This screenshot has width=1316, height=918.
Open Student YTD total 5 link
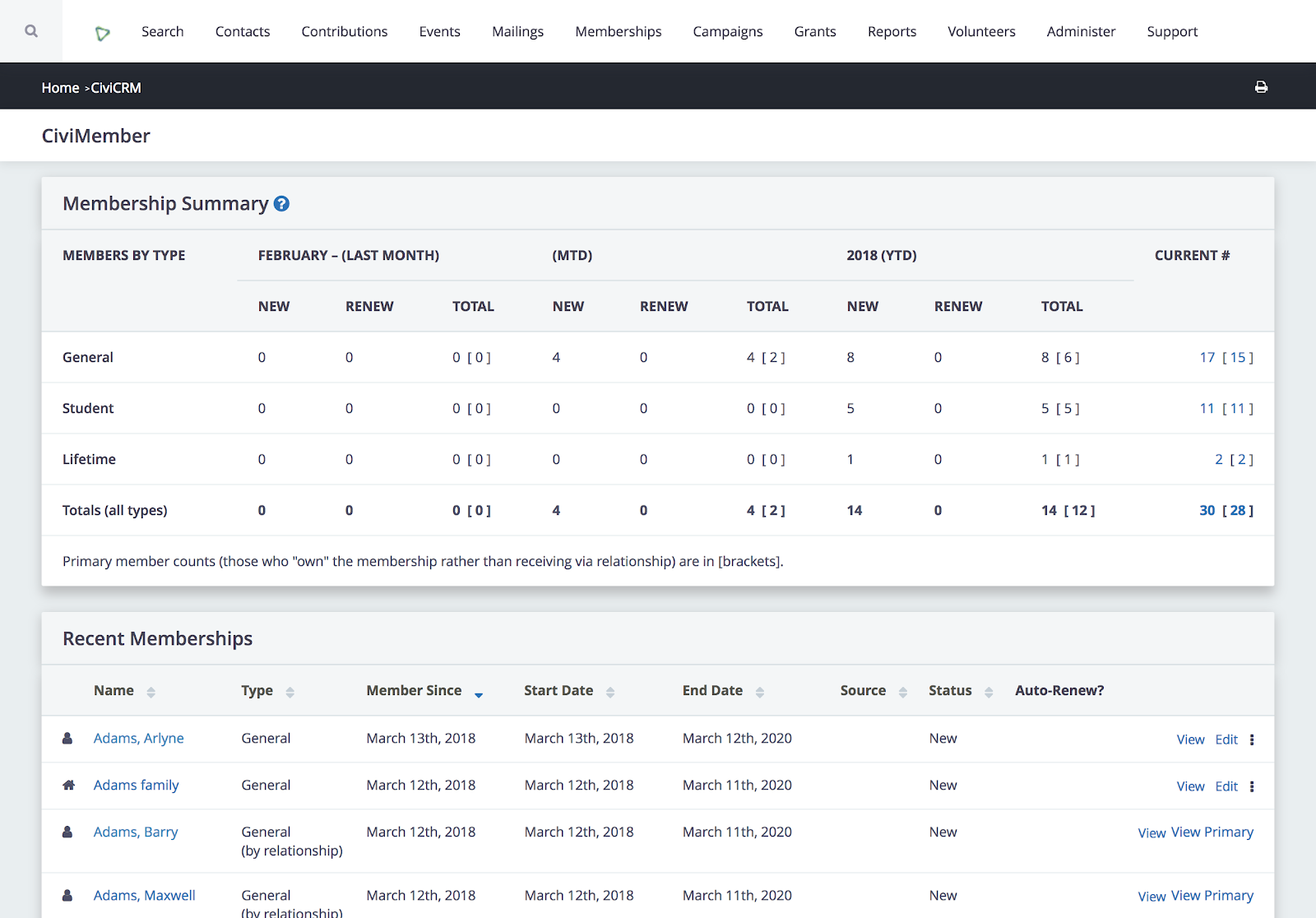(x=1045, y=409)
